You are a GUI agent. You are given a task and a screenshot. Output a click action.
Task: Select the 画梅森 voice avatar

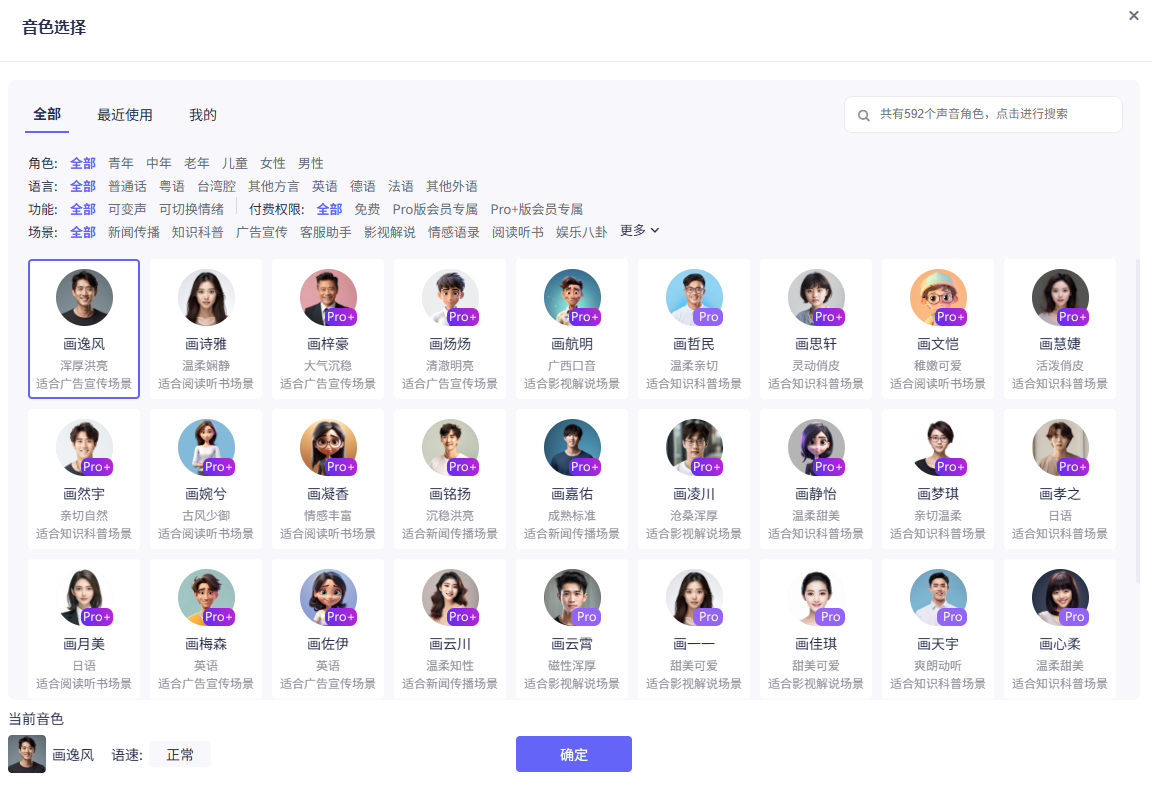coord(206,597)
